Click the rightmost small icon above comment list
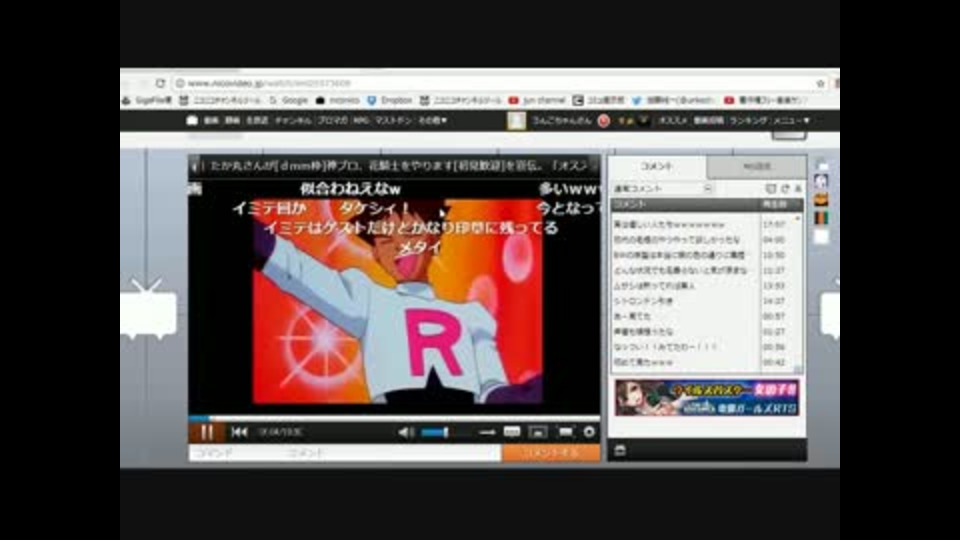The height and width of the screenshot is (540, 960). click(x=798, y=189)
